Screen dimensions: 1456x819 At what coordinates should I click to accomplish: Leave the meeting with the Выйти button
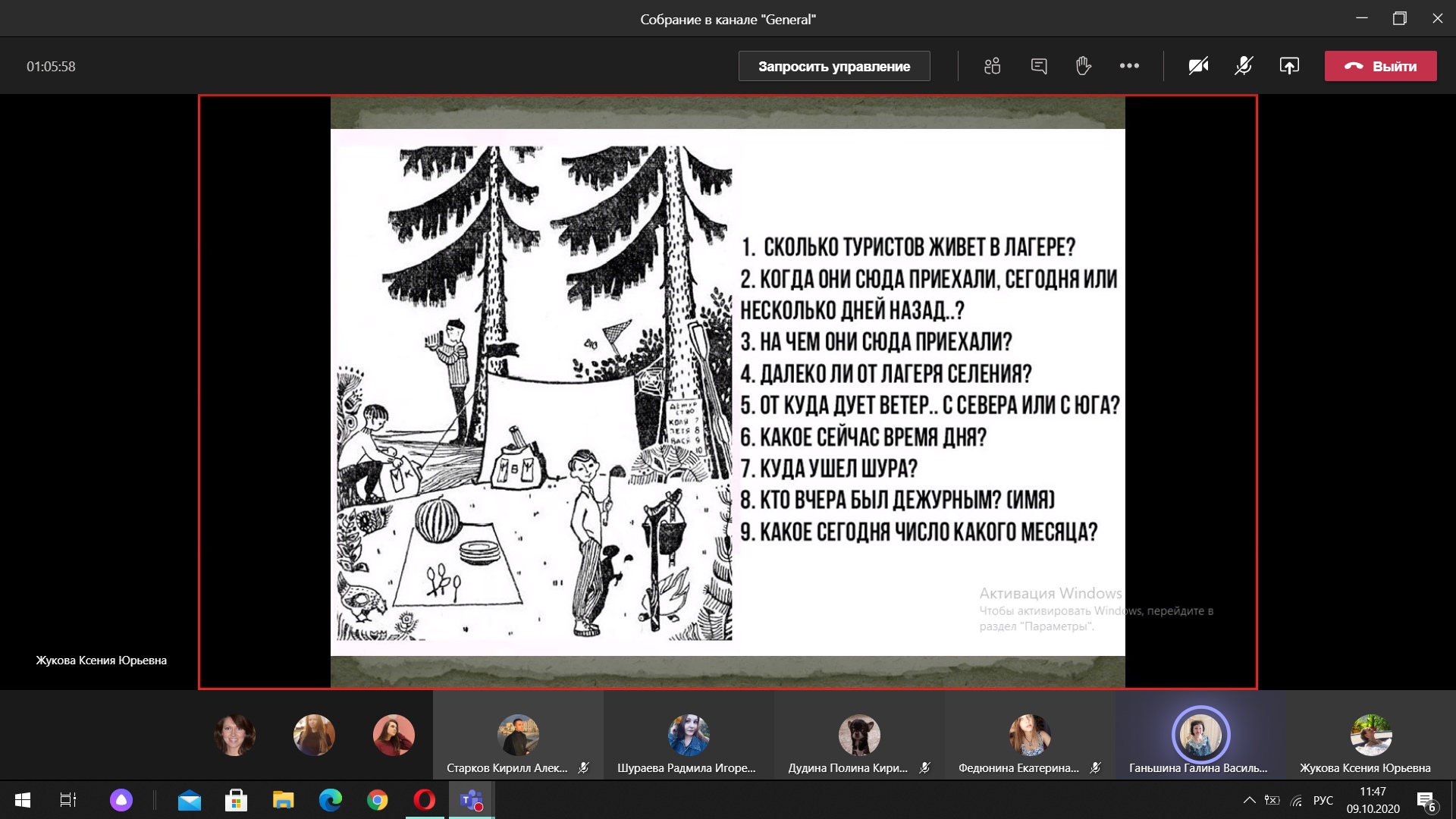(1380, 66)
